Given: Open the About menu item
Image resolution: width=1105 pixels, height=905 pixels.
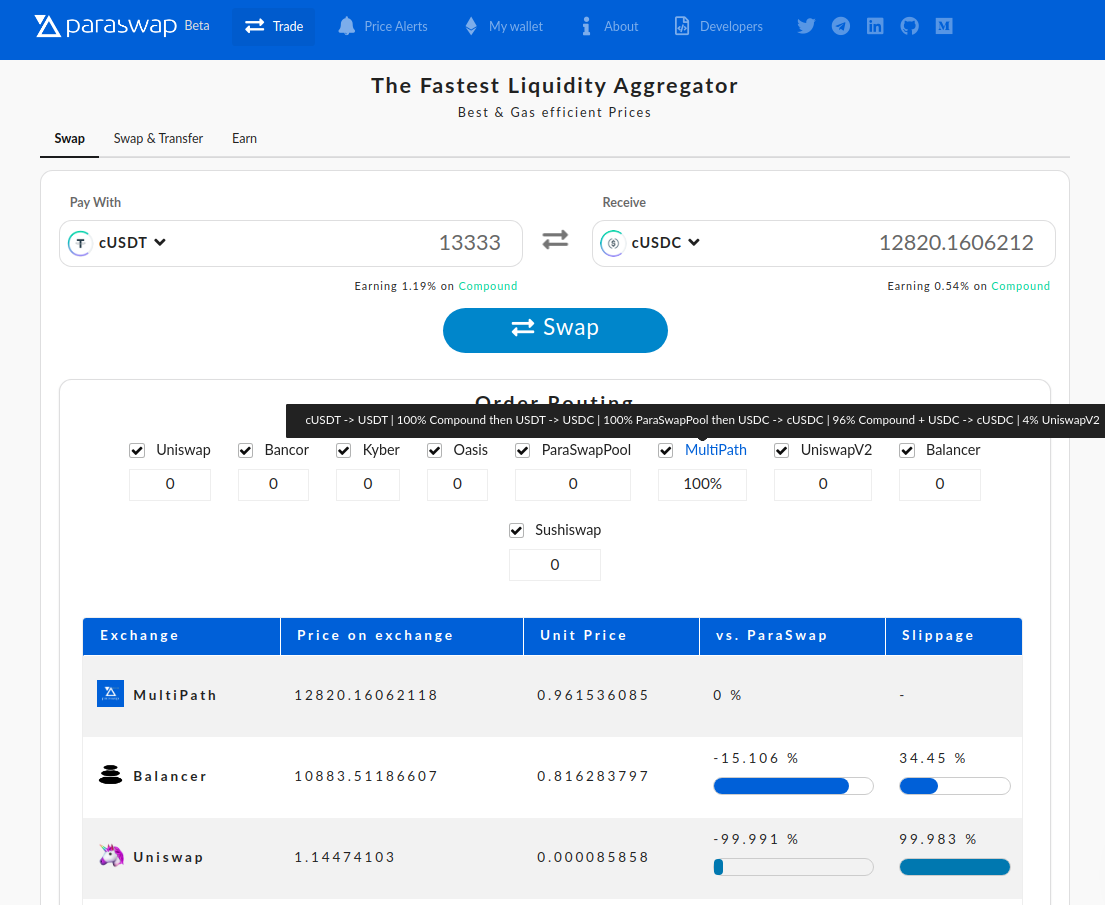Looking at the screenshot, I should tap(610, 26).
